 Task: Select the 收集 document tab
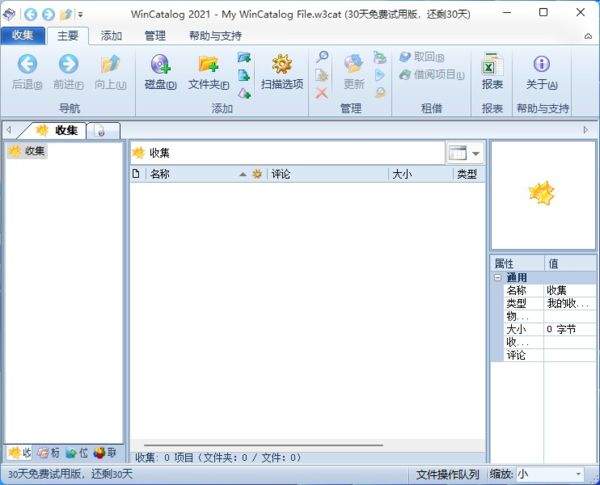tap(57, 131)
